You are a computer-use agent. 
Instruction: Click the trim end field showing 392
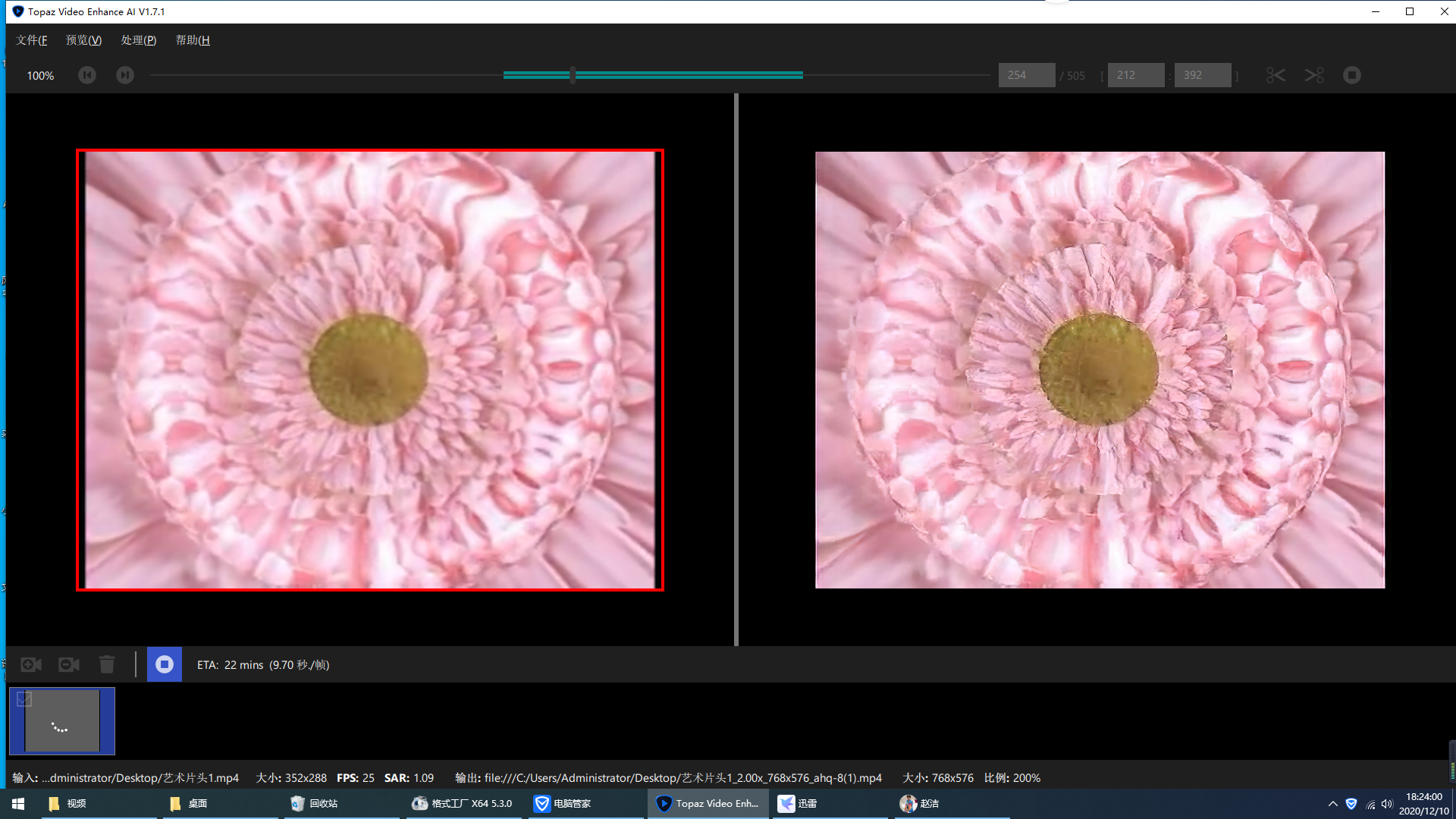coord(1203,75)
